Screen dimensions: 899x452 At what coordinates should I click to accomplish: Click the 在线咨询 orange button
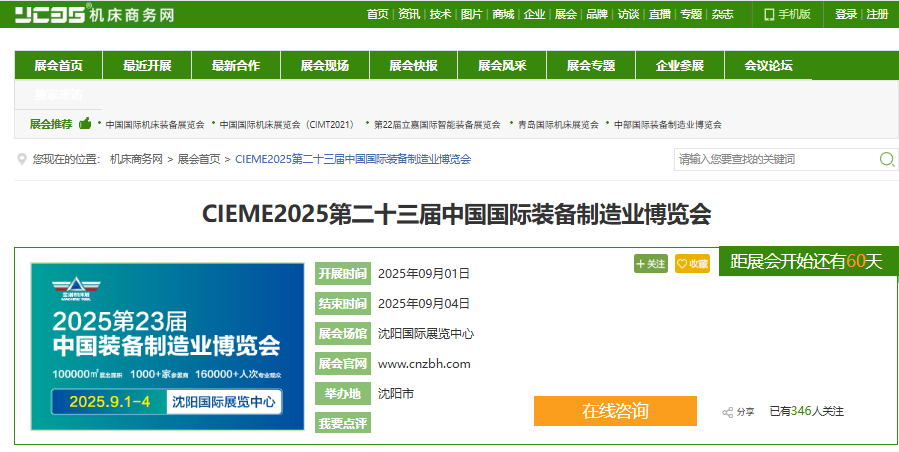tap(615, 411)
